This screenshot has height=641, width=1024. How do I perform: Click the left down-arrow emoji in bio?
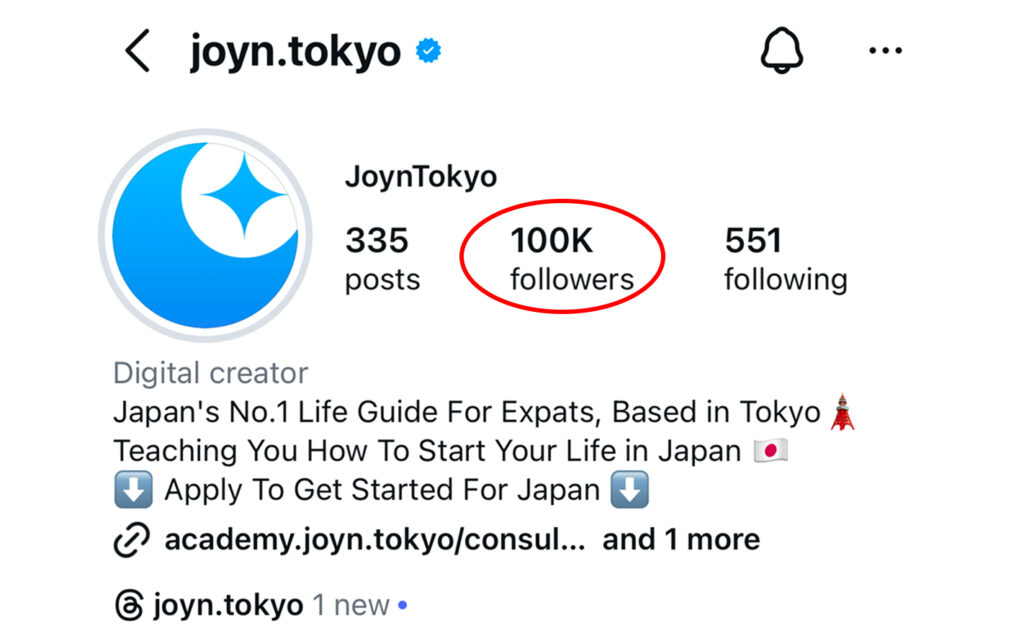132,491
